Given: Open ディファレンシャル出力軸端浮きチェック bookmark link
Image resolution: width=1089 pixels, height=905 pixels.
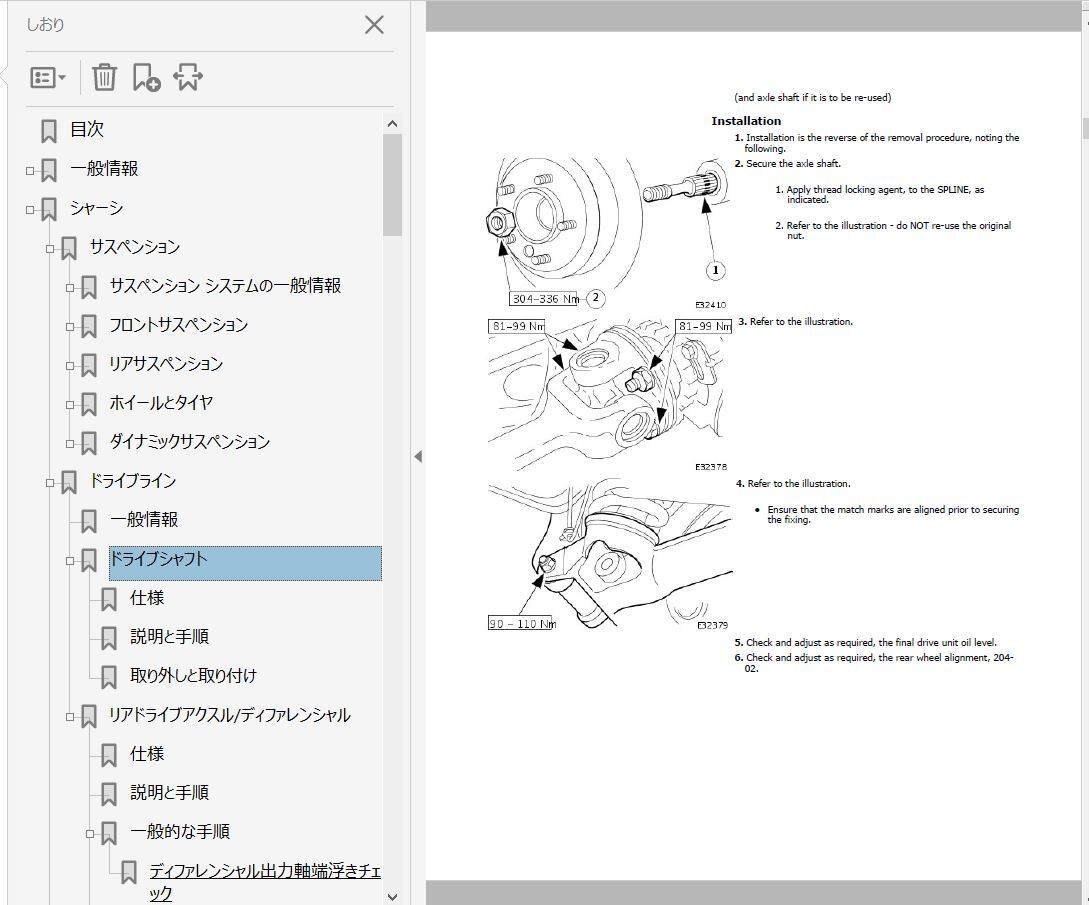Looking at the screenshot, I should click(x=265, y=881).
